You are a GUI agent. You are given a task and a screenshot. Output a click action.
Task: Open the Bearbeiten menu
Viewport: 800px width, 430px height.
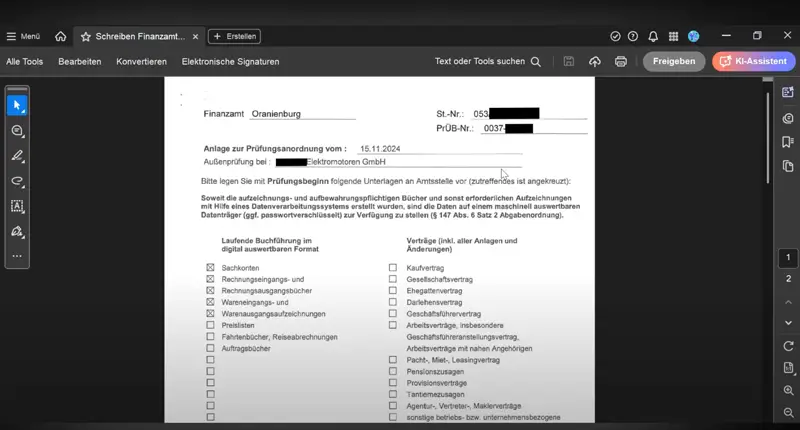(79, 61)
